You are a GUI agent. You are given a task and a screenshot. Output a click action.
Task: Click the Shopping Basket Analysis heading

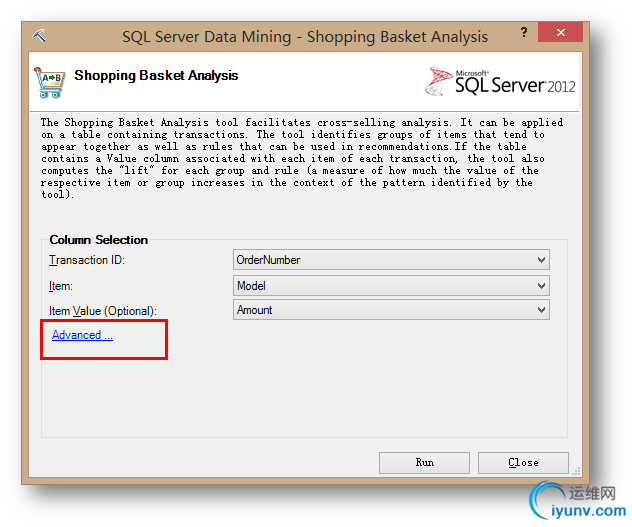[x=156, y=75]
